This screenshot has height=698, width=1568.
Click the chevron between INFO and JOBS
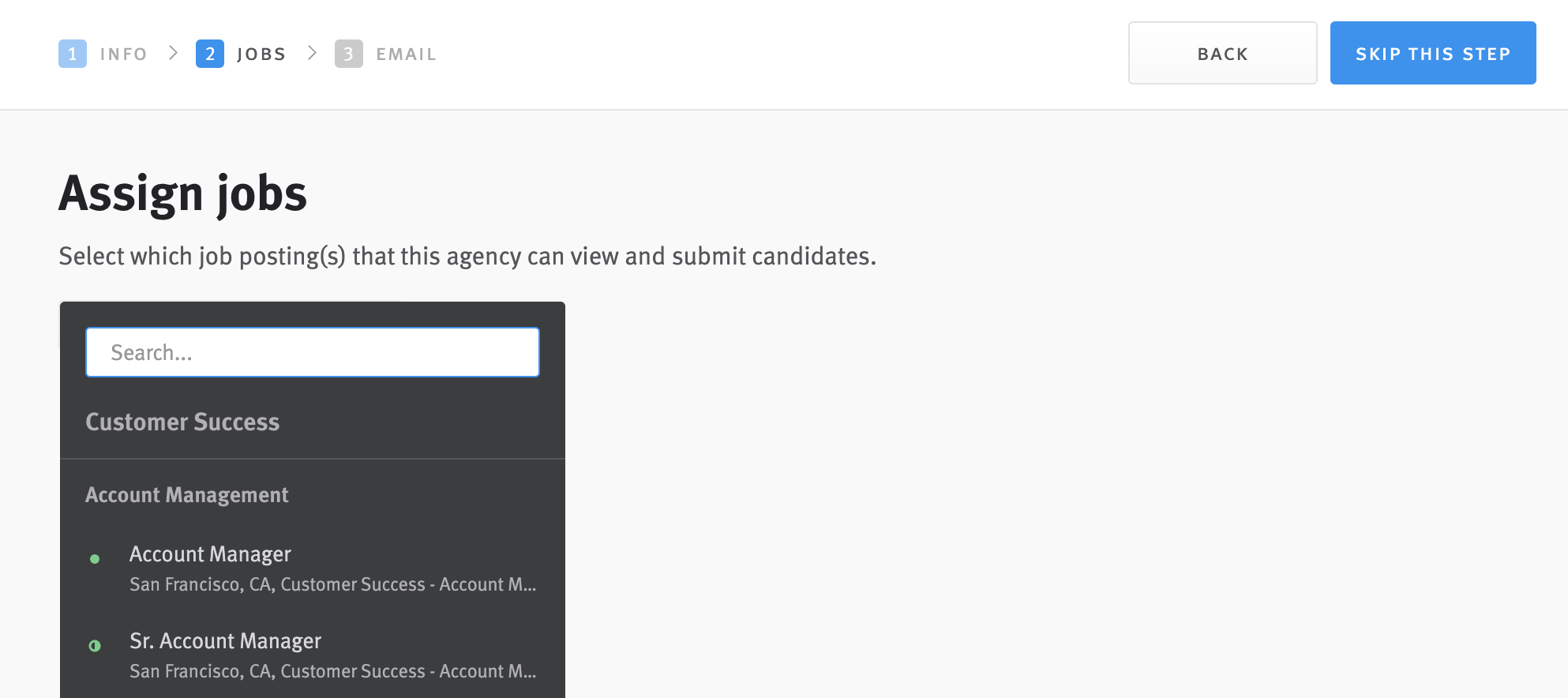click(172, 53)
